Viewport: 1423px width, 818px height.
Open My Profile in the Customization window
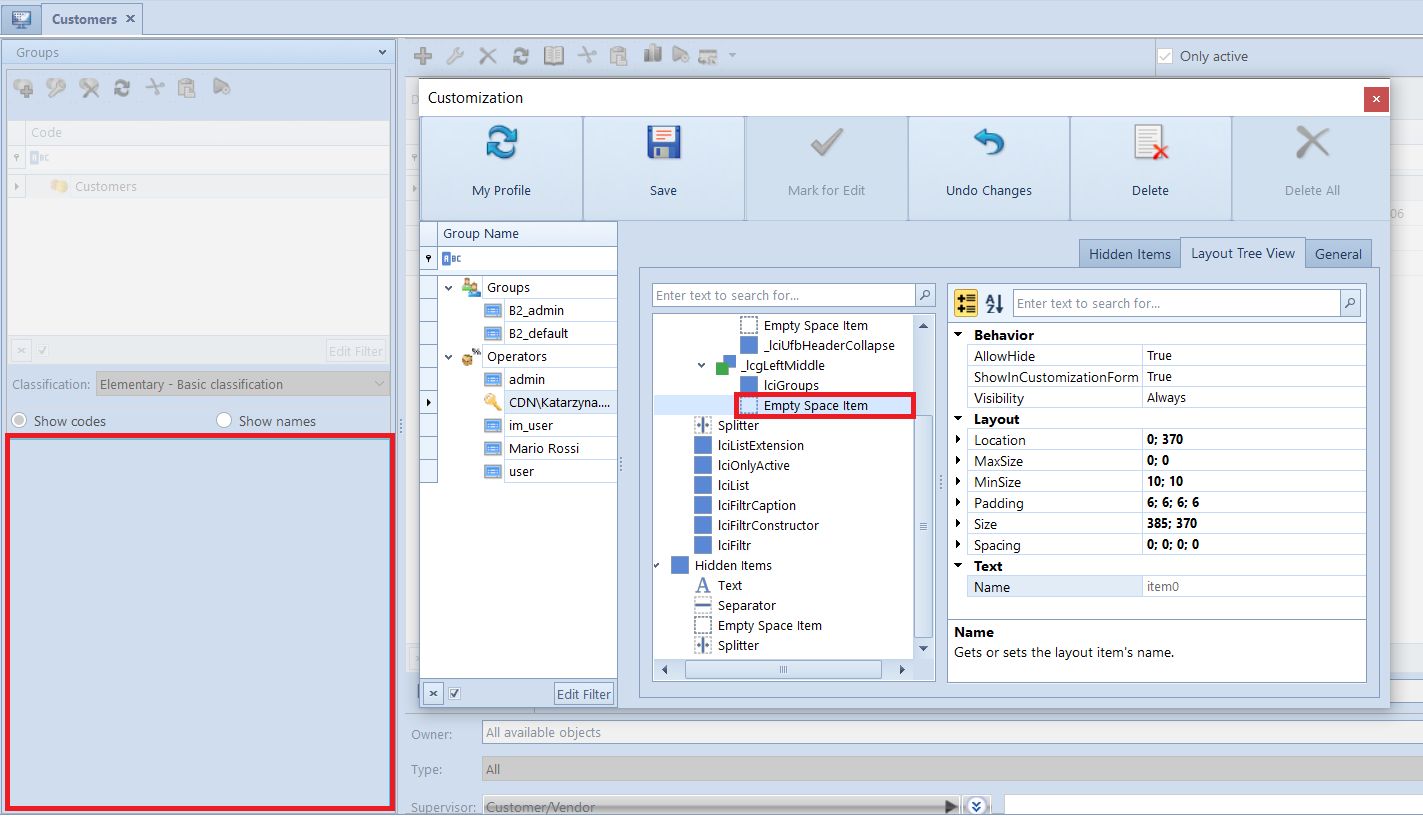click(x=501, y=168)
